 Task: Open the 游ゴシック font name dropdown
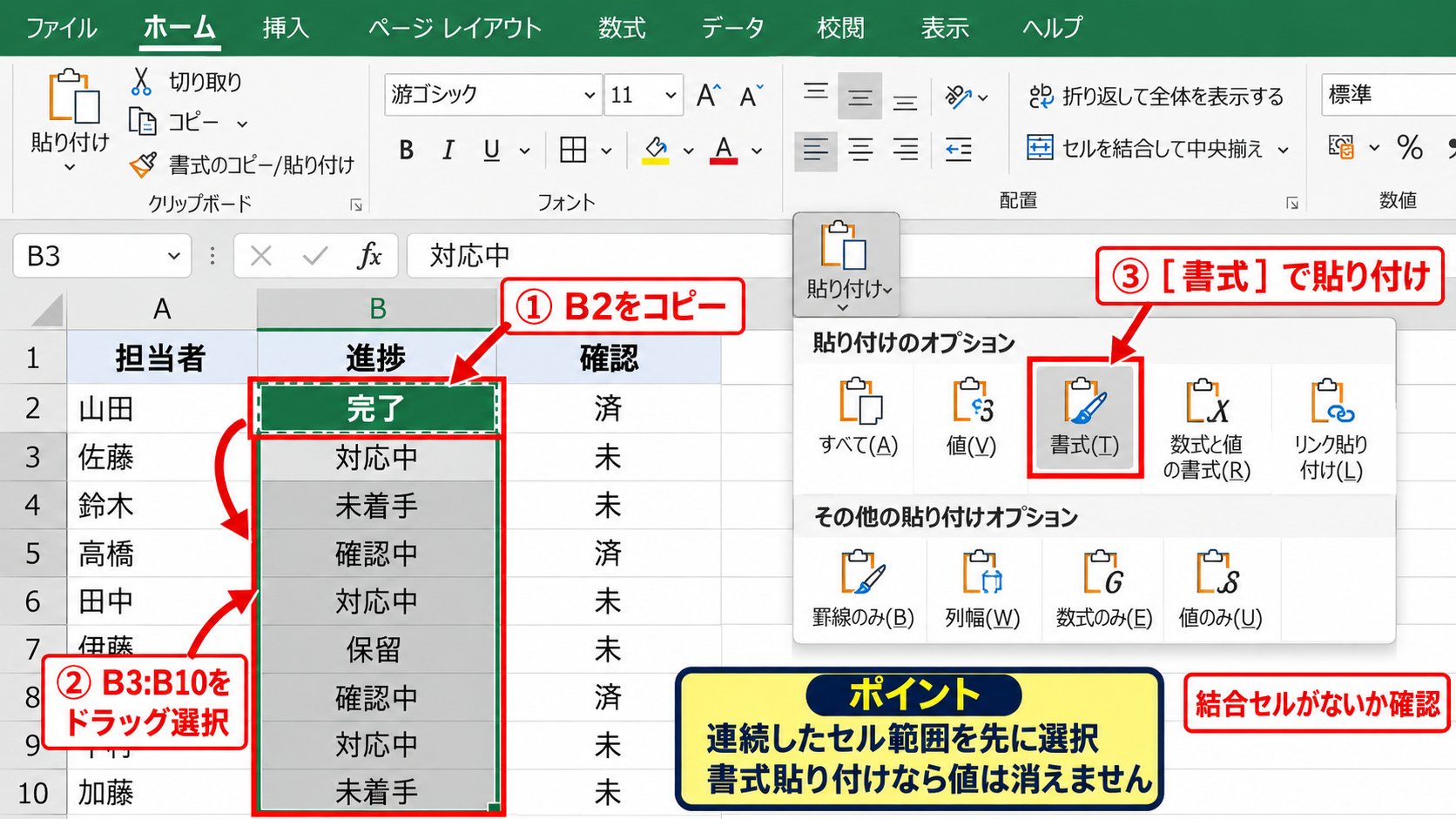tap(590, 95)
